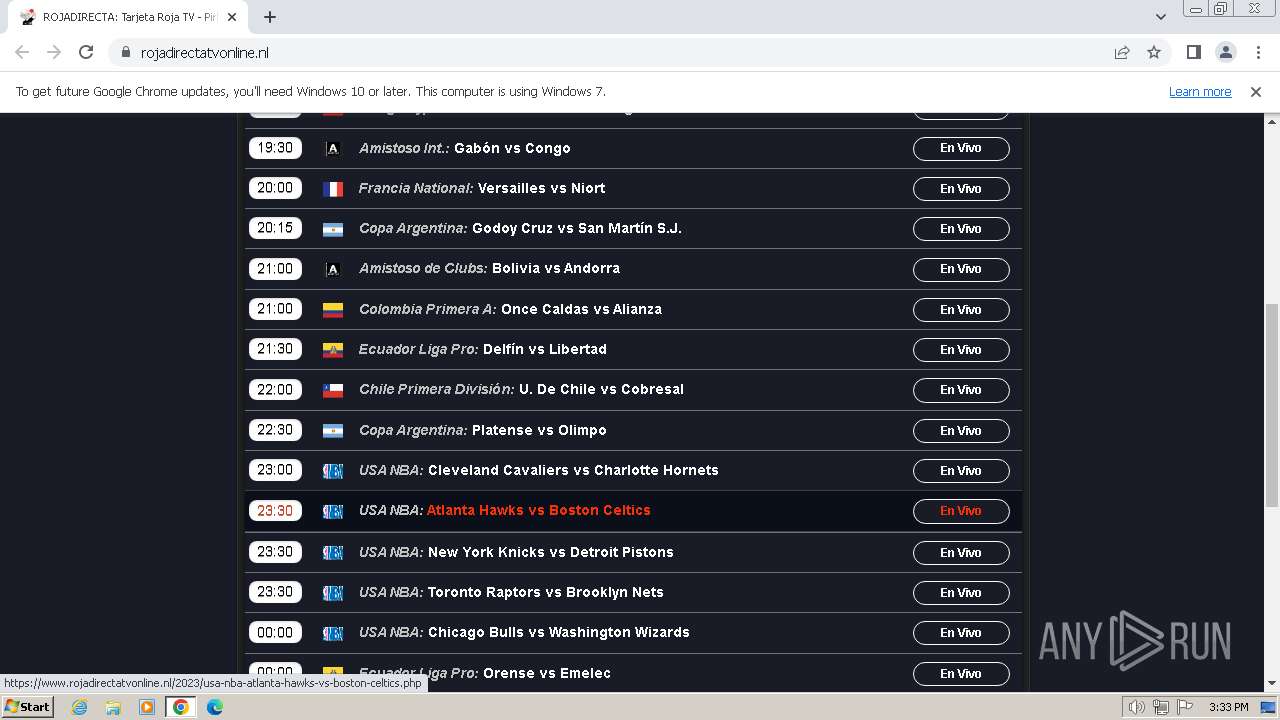Go forward to the next page

click(54, 53)
